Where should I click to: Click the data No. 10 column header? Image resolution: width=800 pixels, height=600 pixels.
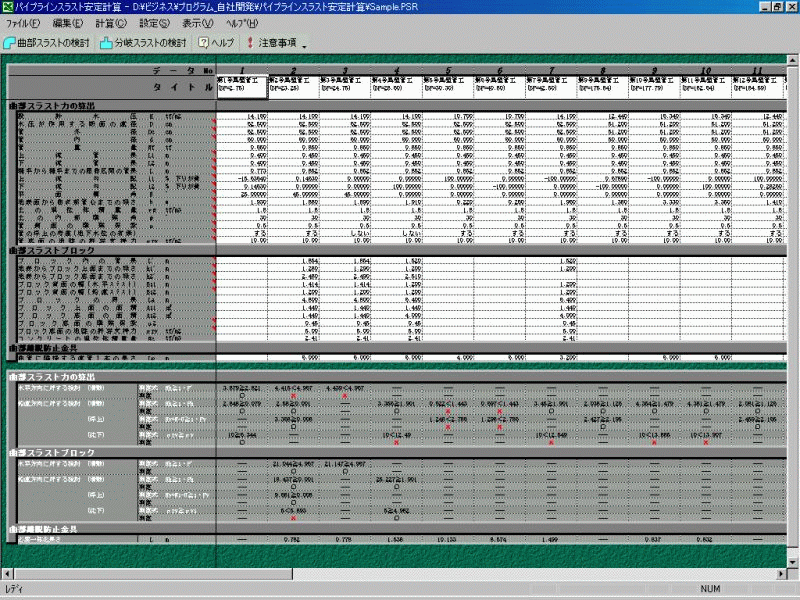[x=706, y=71]
